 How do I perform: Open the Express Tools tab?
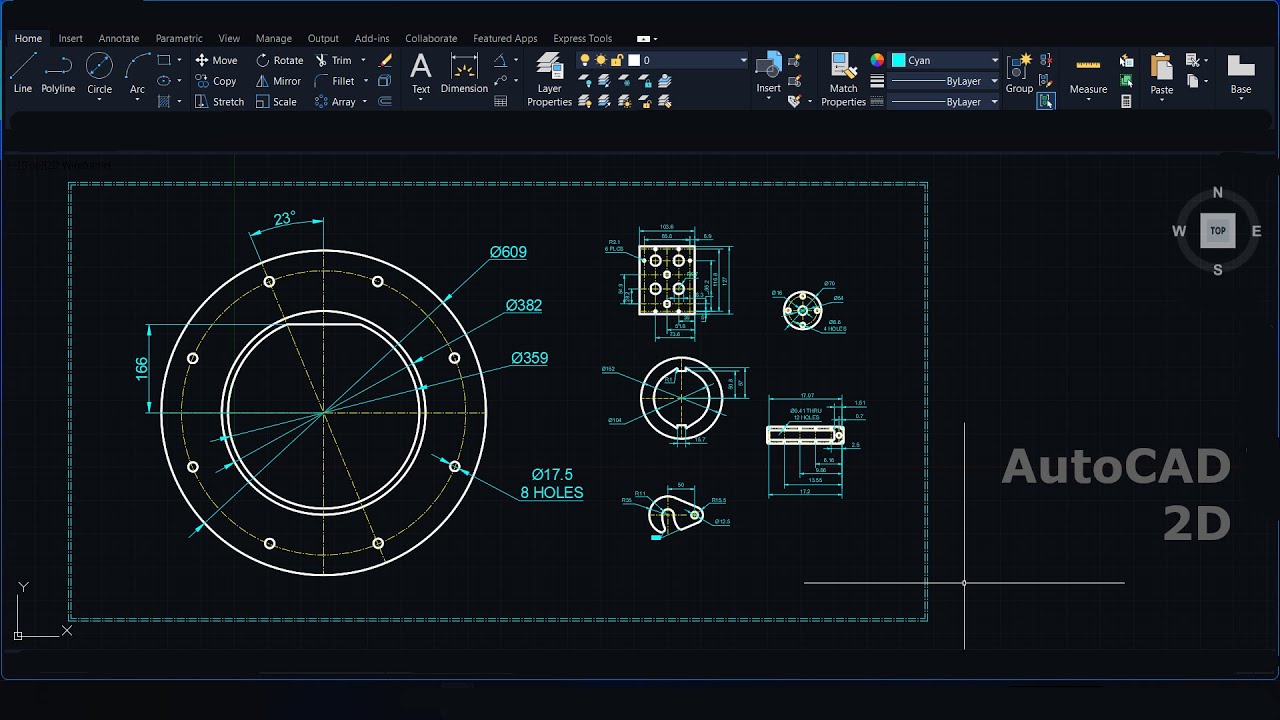pyautogui.click(x=583, y=38)
